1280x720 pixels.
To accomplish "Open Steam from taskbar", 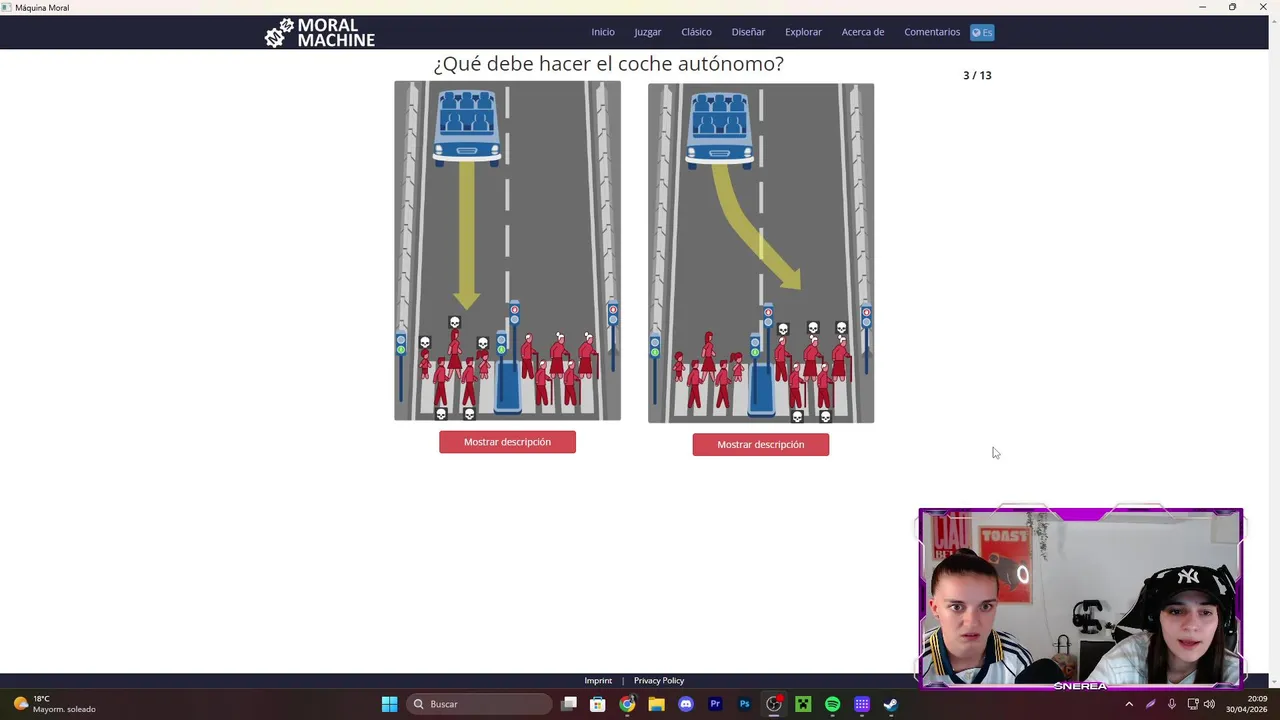I will [891, 704].
